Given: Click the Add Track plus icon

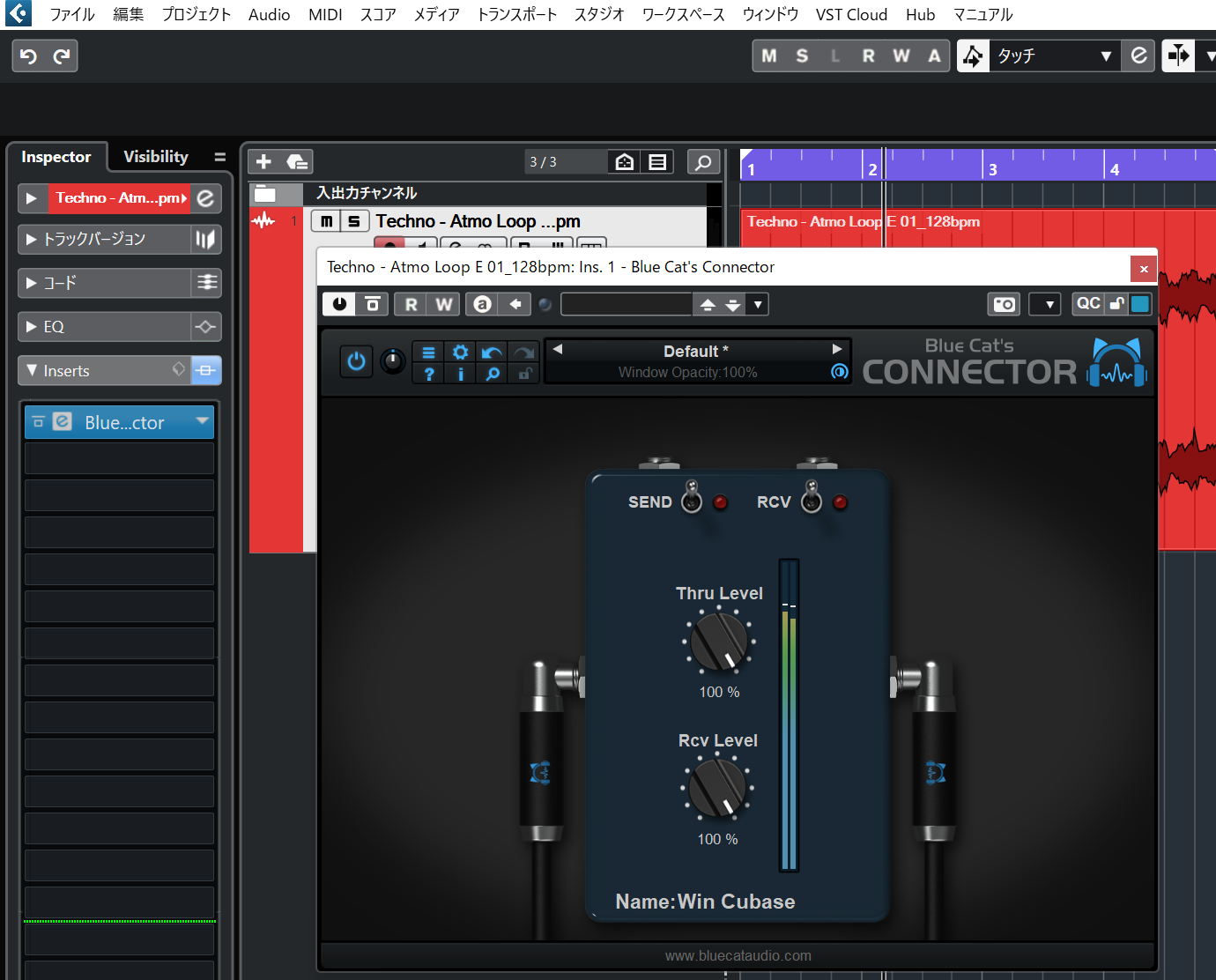Looking at the screenshot, I should coord(263,161).
